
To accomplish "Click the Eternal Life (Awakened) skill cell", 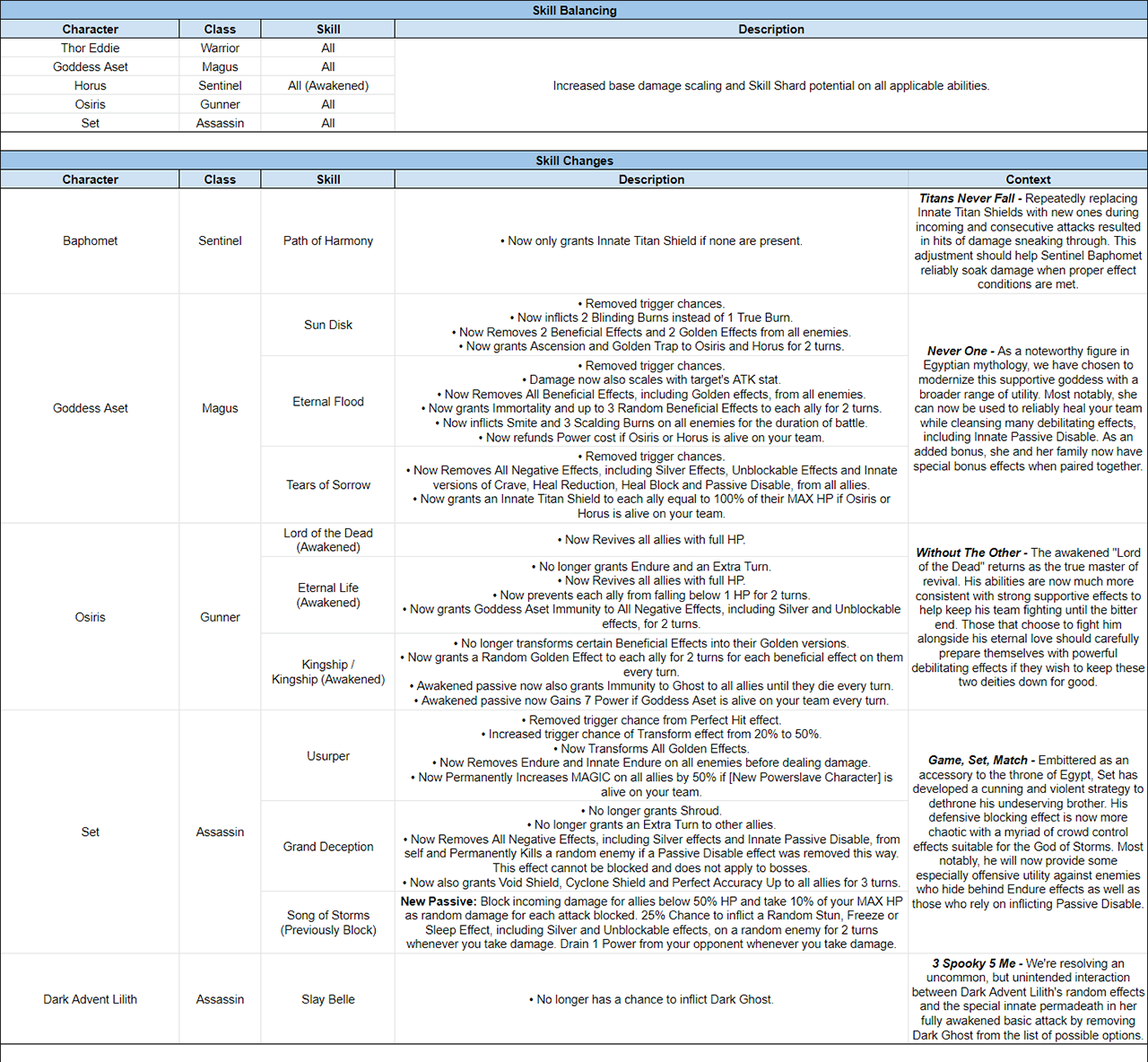I will 327,595.
